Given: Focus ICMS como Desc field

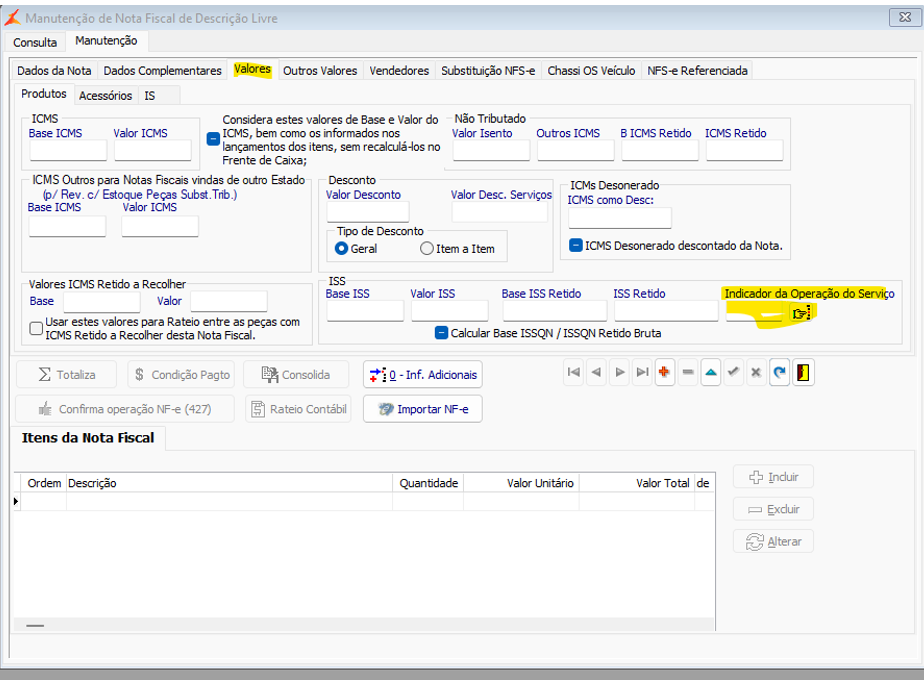Looking at the screenshot, I should (620, 218).
